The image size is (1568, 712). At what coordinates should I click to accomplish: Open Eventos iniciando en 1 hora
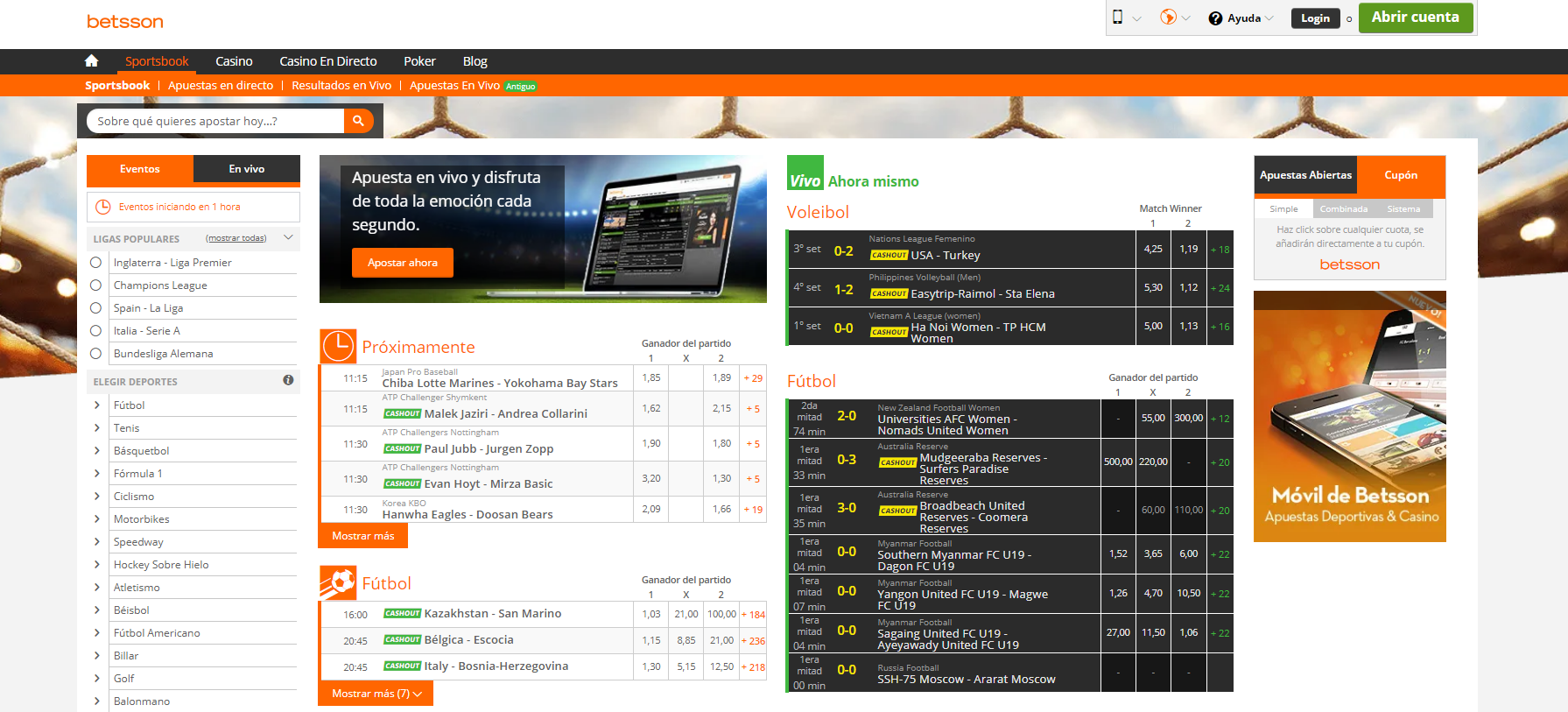tap(193, 207)
